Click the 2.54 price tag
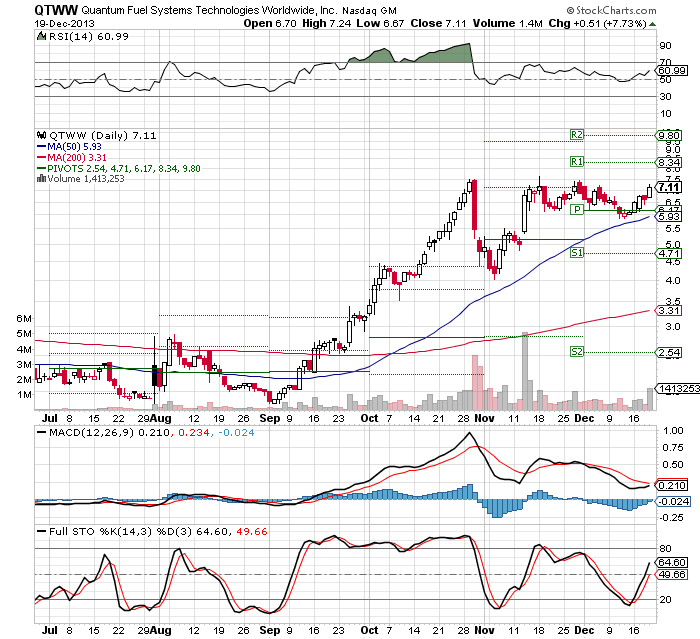This screenshot has width=700, height=639. (x=669, y=353)
